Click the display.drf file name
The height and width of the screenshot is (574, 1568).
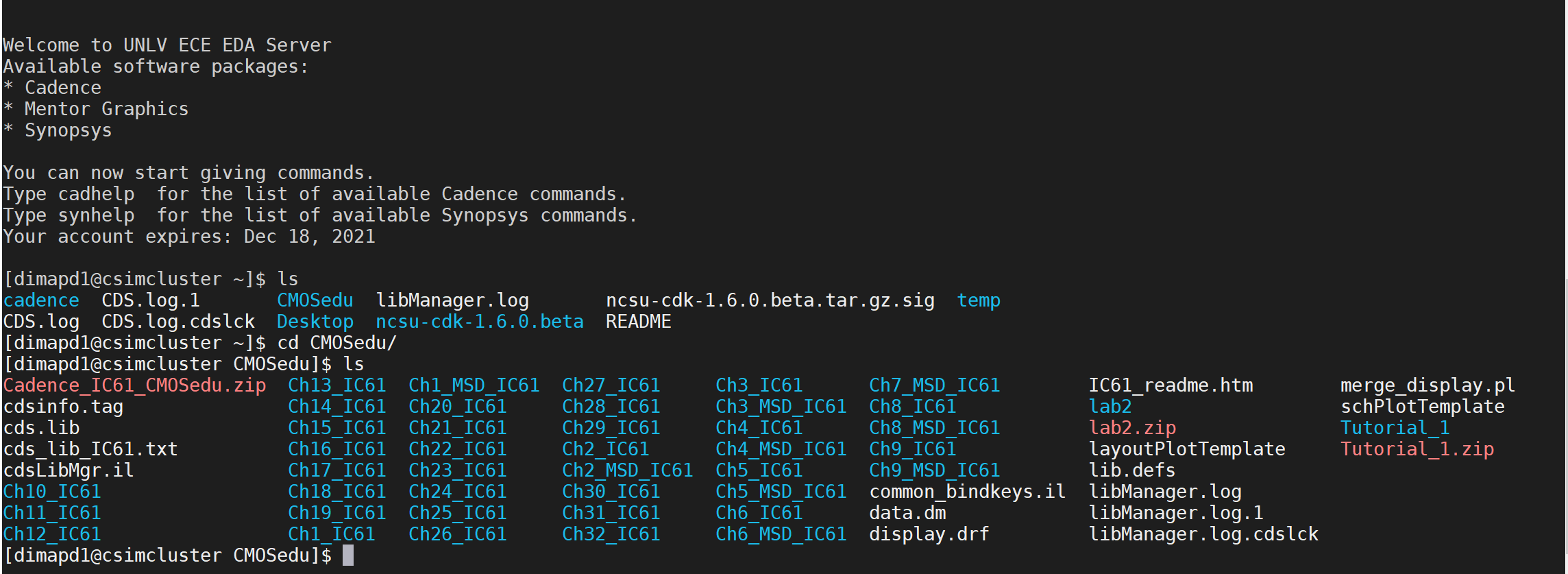click(x=929, y=534)
